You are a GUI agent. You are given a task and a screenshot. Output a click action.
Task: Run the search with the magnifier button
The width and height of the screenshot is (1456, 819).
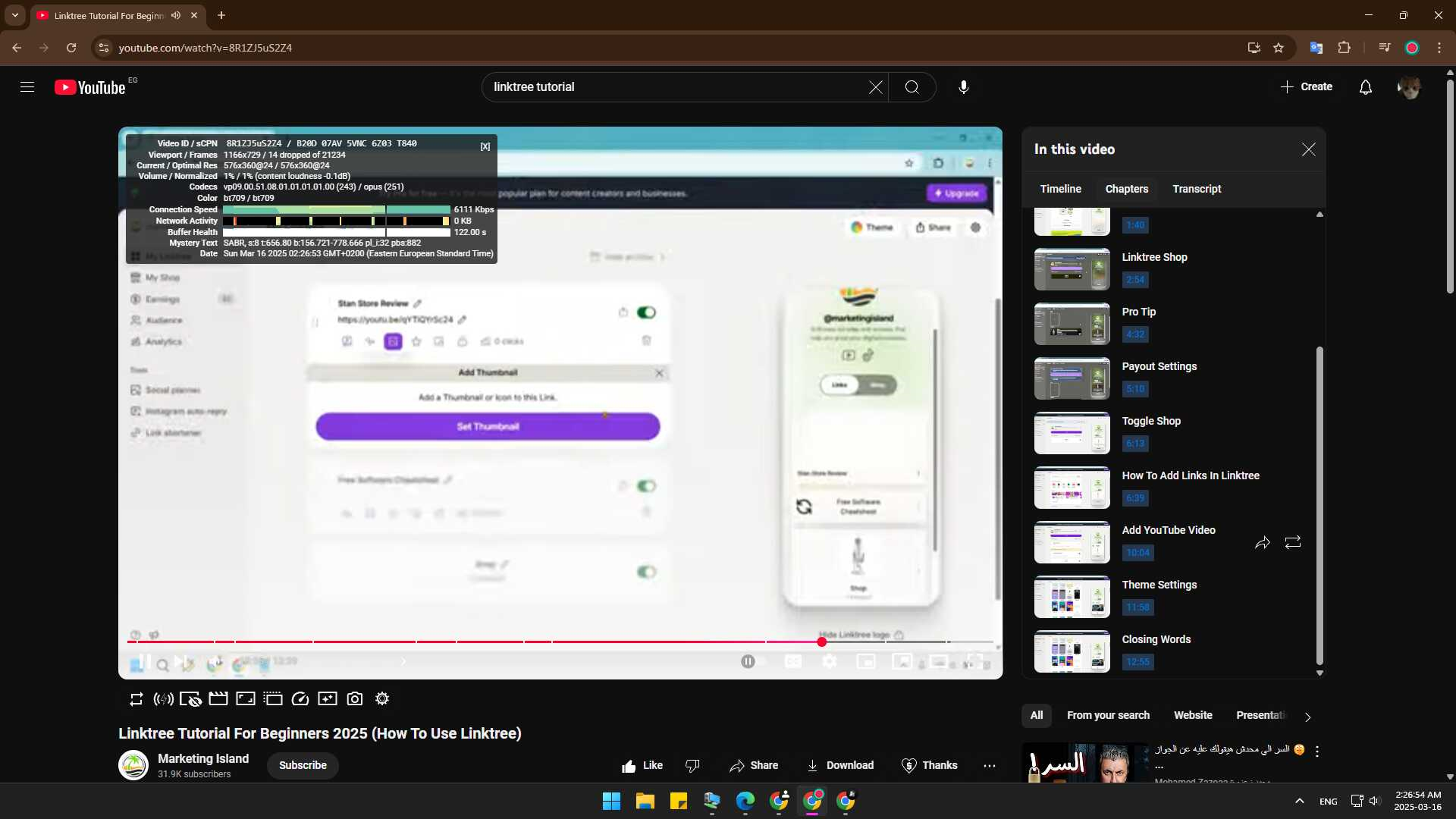(912, 87)
